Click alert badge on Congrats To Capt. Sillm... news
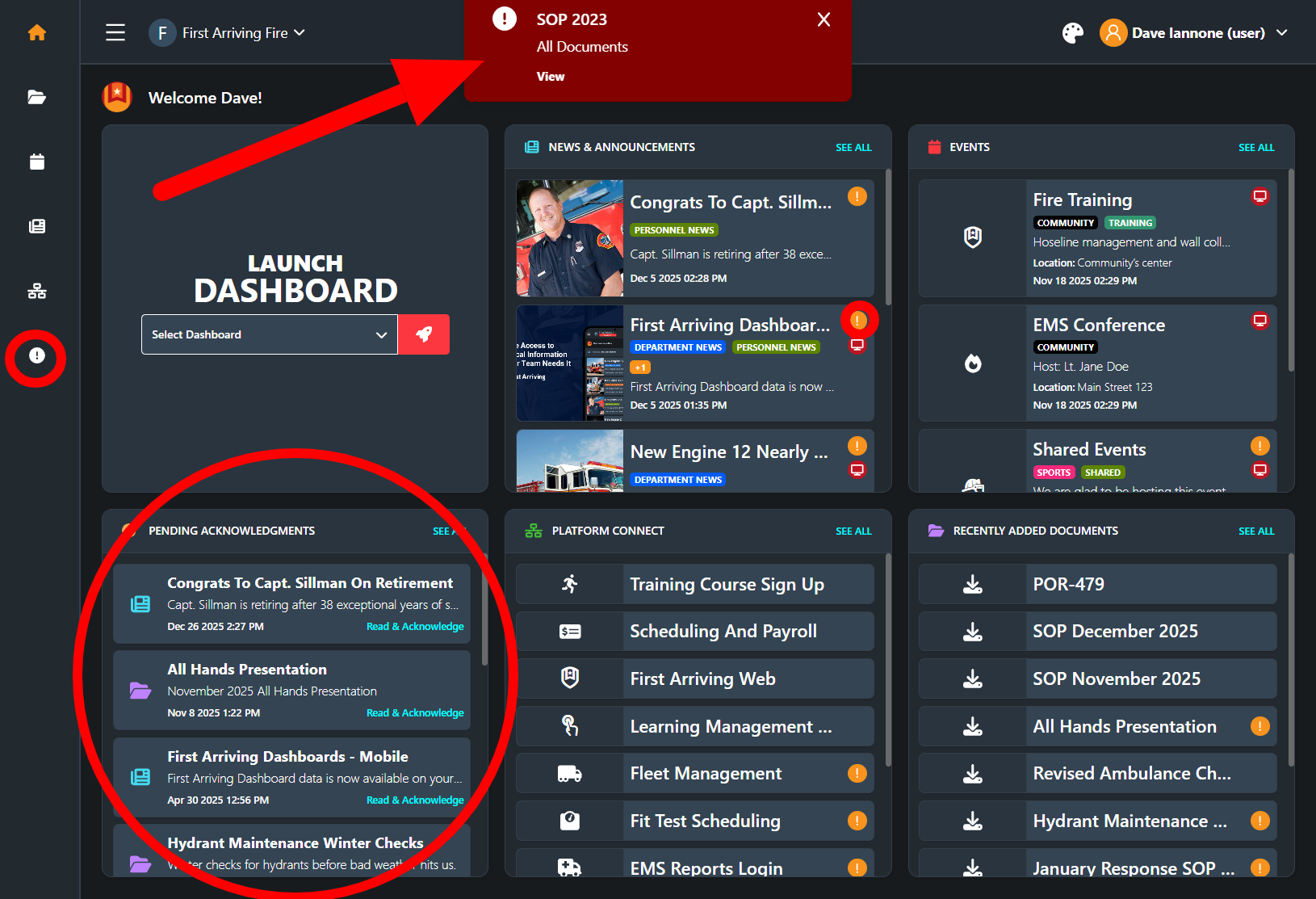Screen dimensions: 1316x899 point(857,196)
